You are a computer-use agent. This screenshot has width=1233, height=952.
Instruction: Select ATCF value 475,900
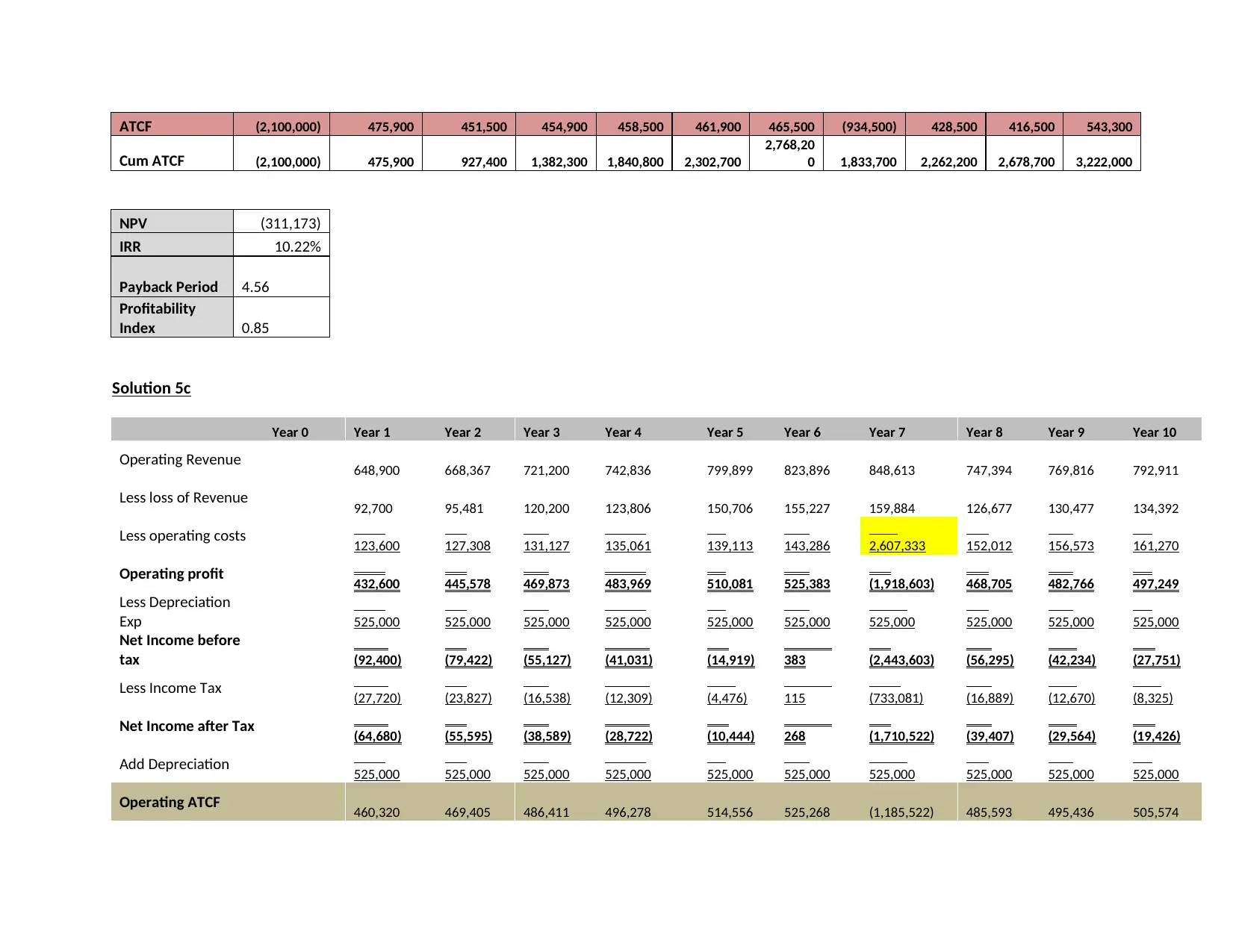(391, 127)
